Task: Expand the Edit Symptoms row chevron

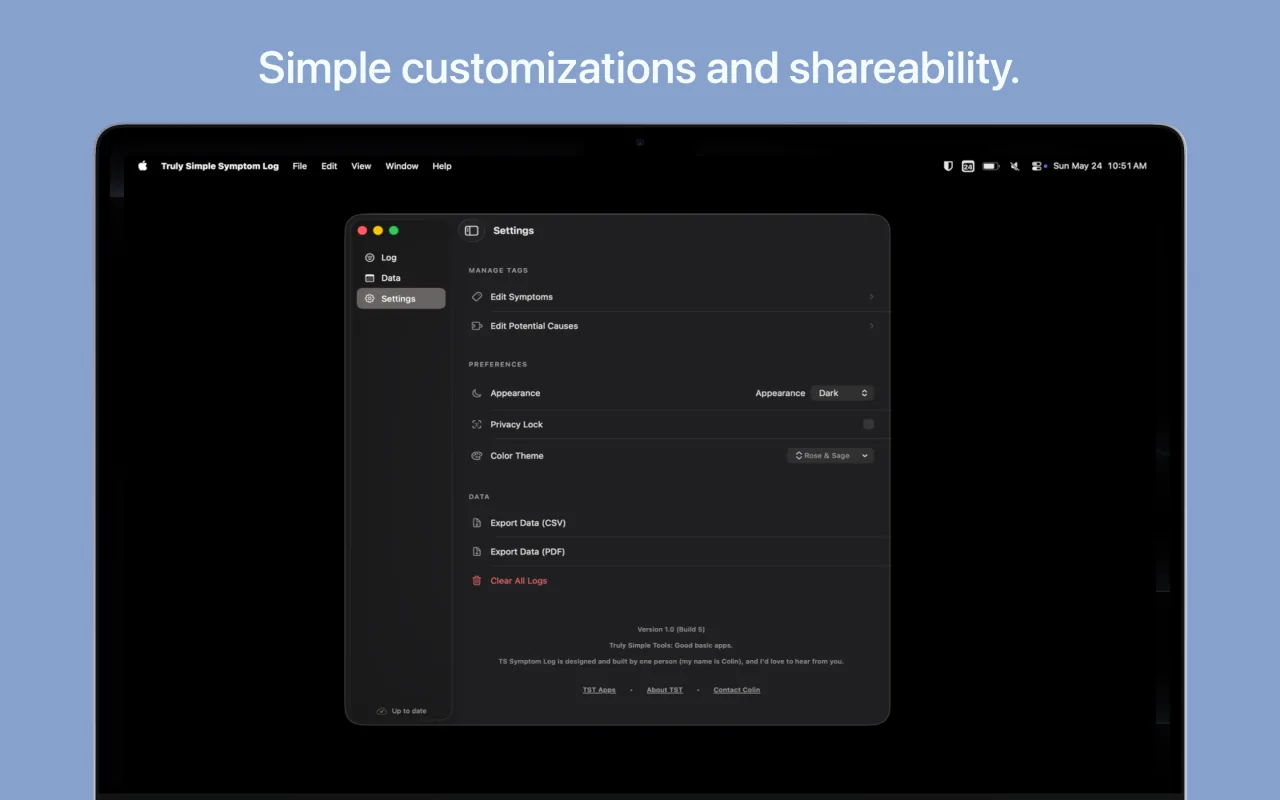Action: tap(871, 297)
